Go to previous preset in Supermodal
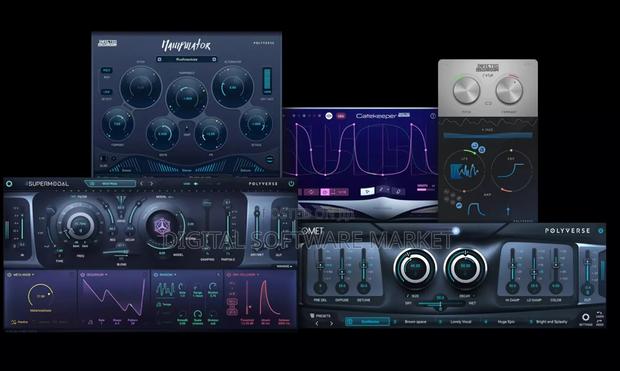The height and width of the screenshot is (371, 620). (x=142, y=184)
